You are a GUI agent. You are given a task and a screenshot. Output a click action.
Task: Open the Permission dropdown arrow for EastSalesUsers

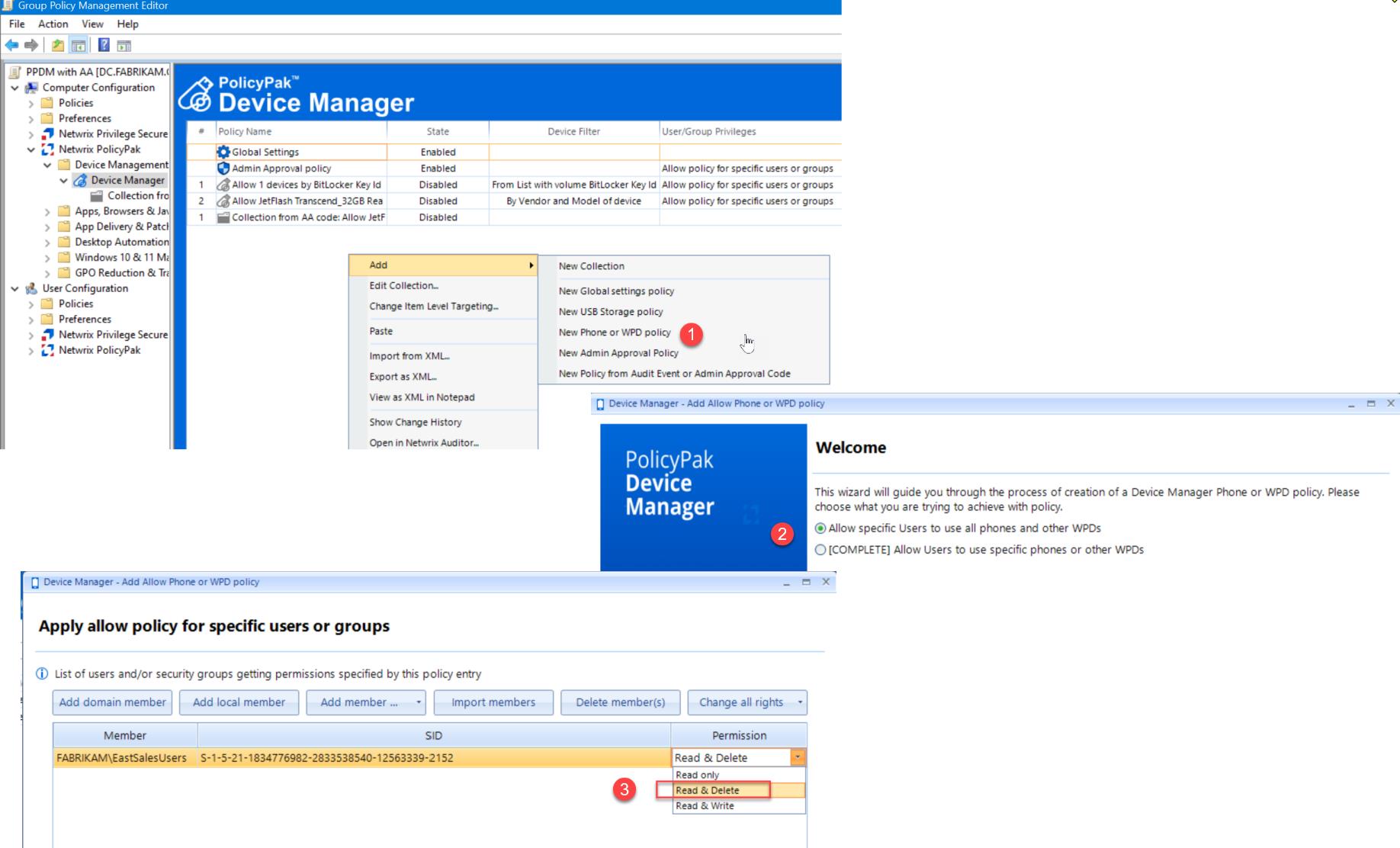tap(797, 758)
